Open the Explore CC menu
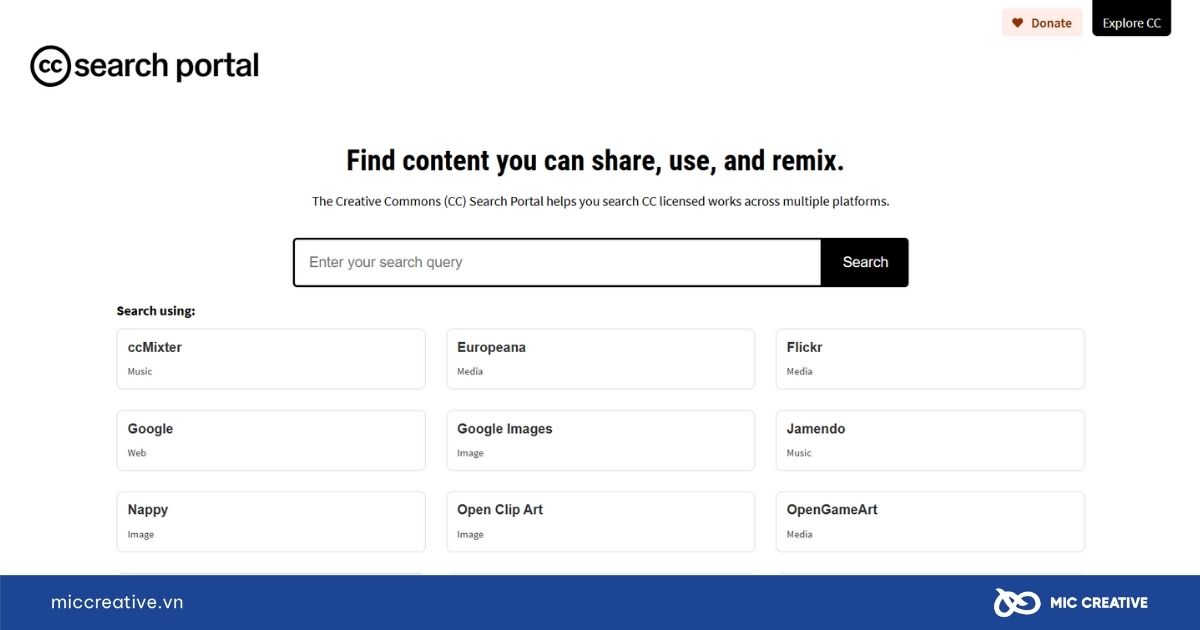Image resolution: width=1200 pixels, height=630 pixels. click(1131, 22)
